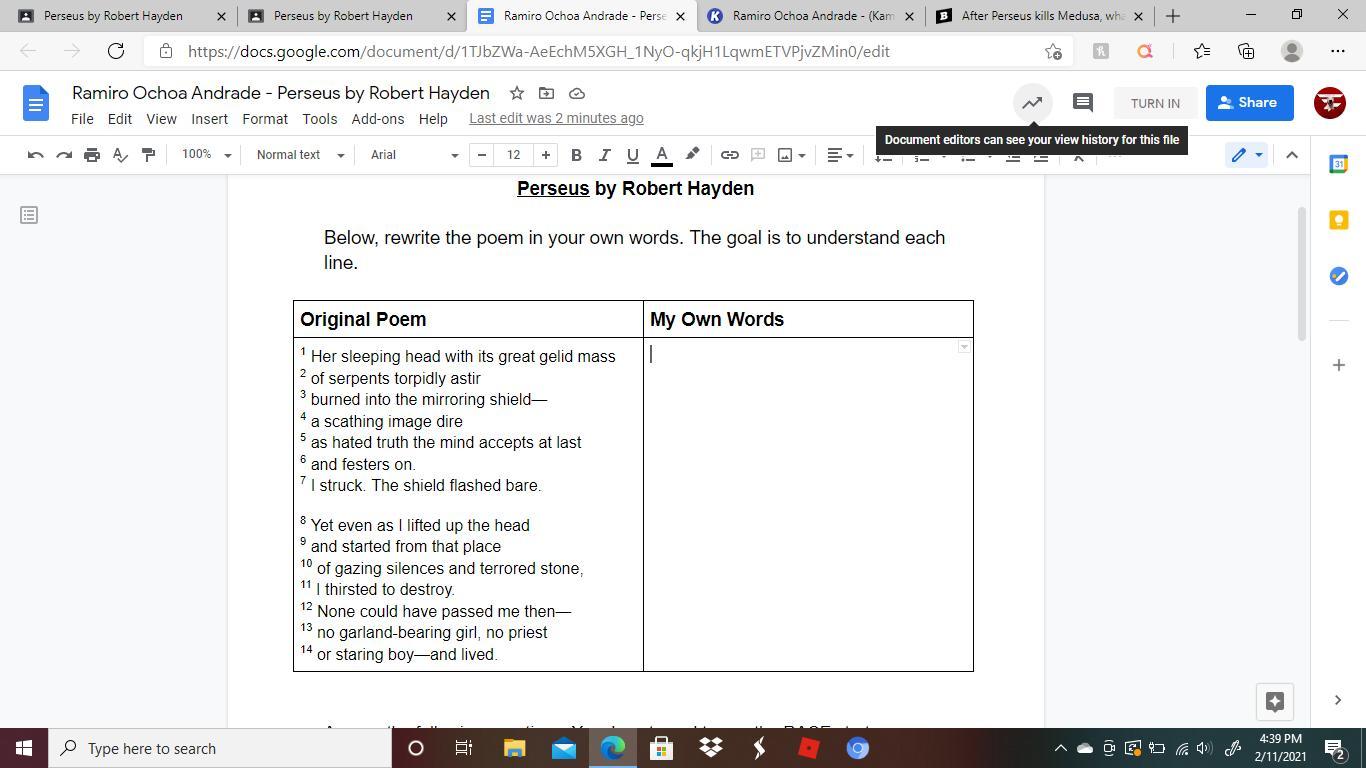Switch to the 'After Perseus kills Medusa' tab

click(x=1040, y=16)
